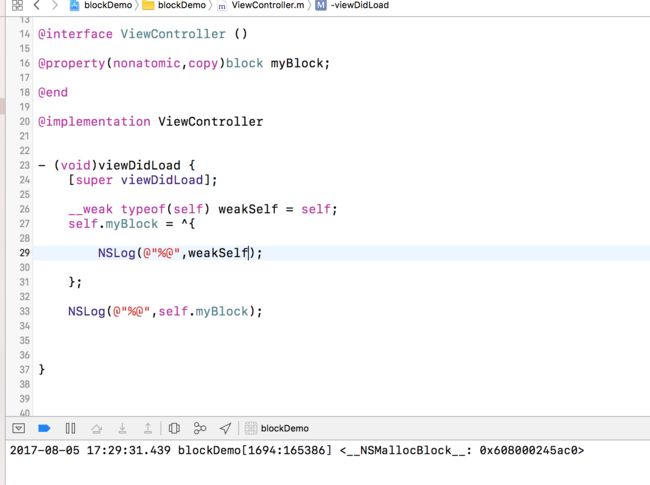
Task: Click "__weak typeof(self) weakSelf = self;" line
Action: tap(203, 209)
